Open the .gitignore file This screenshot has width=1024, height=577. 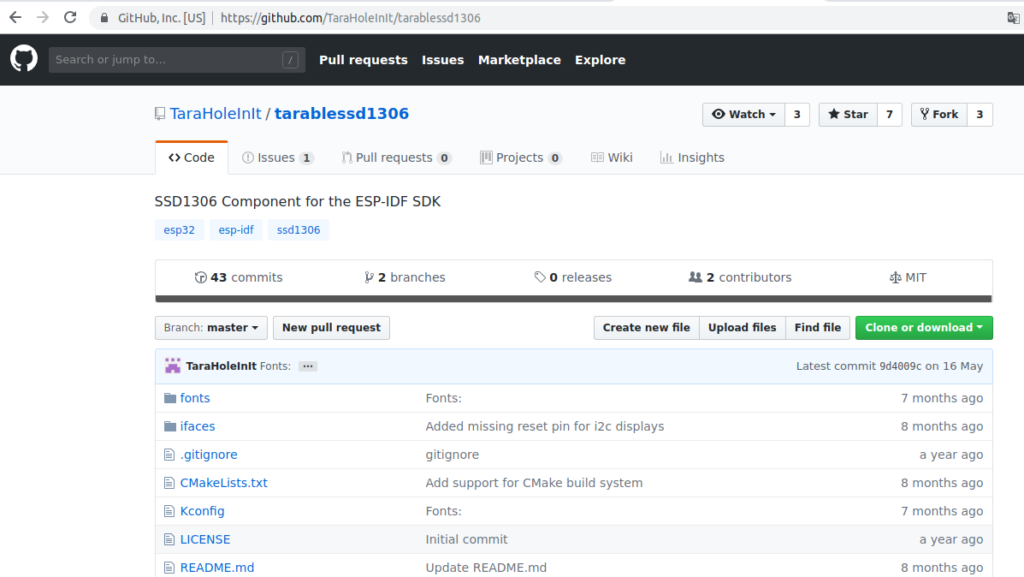209,455
